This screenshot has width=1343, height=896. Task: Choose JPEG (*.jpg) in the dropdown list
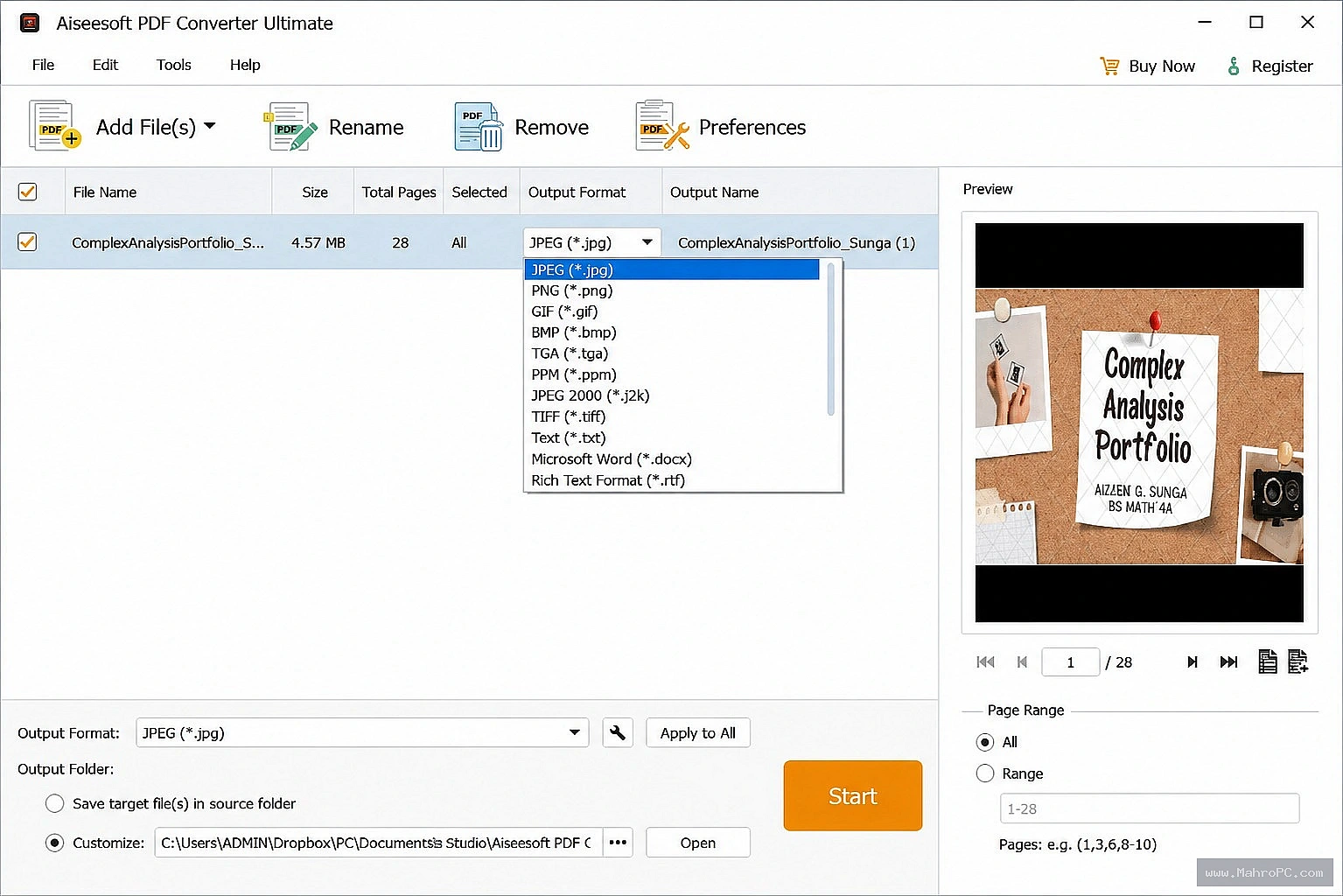[x=672, y=269]
